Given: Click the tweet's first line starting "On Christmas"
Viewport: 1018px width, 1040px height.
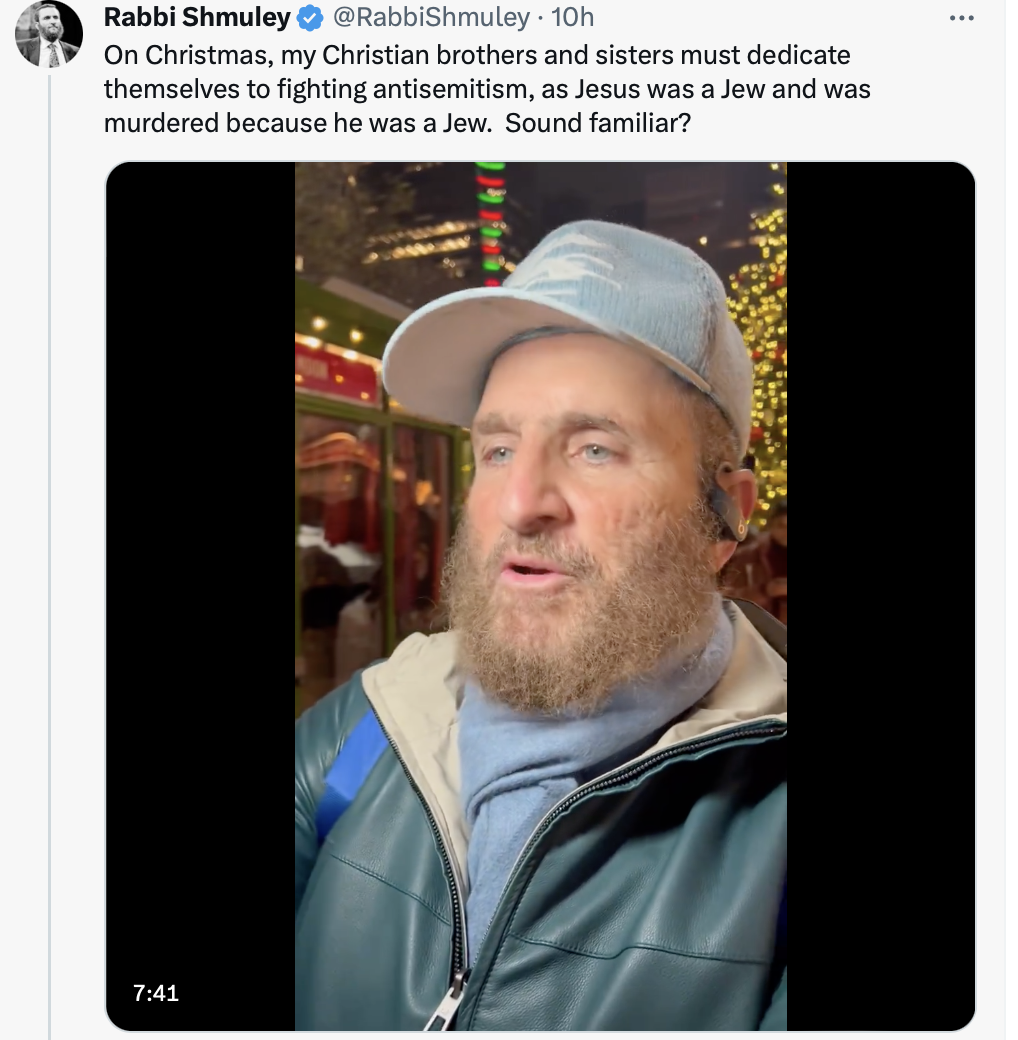Looking at the screenshot, I should tap(477, 55).
